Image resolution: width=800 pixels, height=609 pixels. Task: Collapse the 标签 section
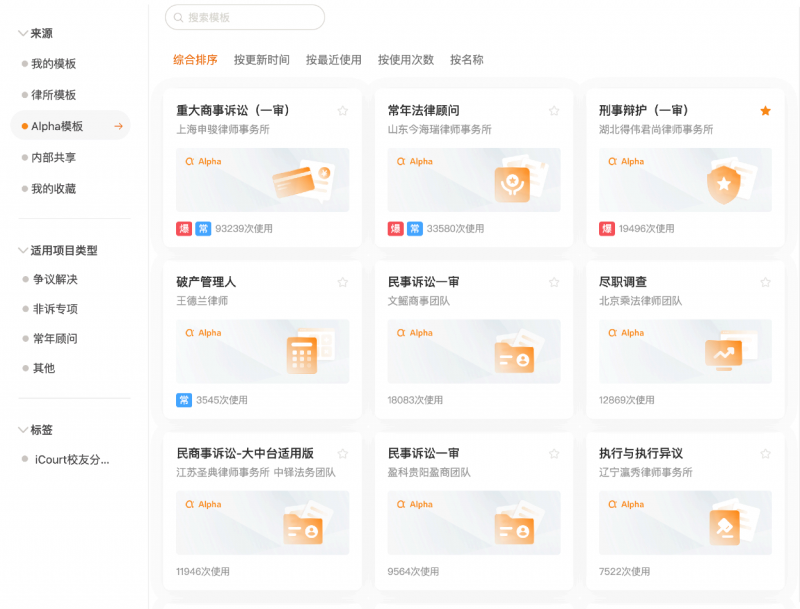click(22, 430)
